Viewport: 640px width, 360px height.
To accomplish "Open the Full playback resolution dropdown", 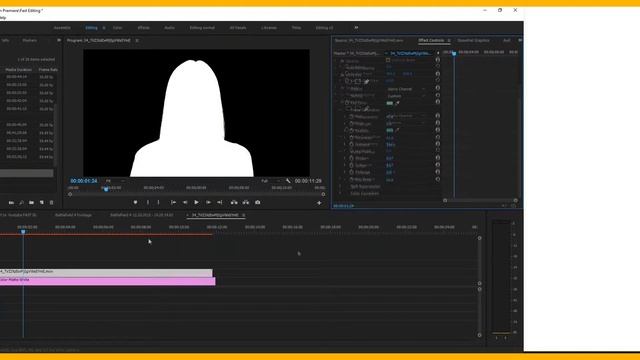I will 271,181.
